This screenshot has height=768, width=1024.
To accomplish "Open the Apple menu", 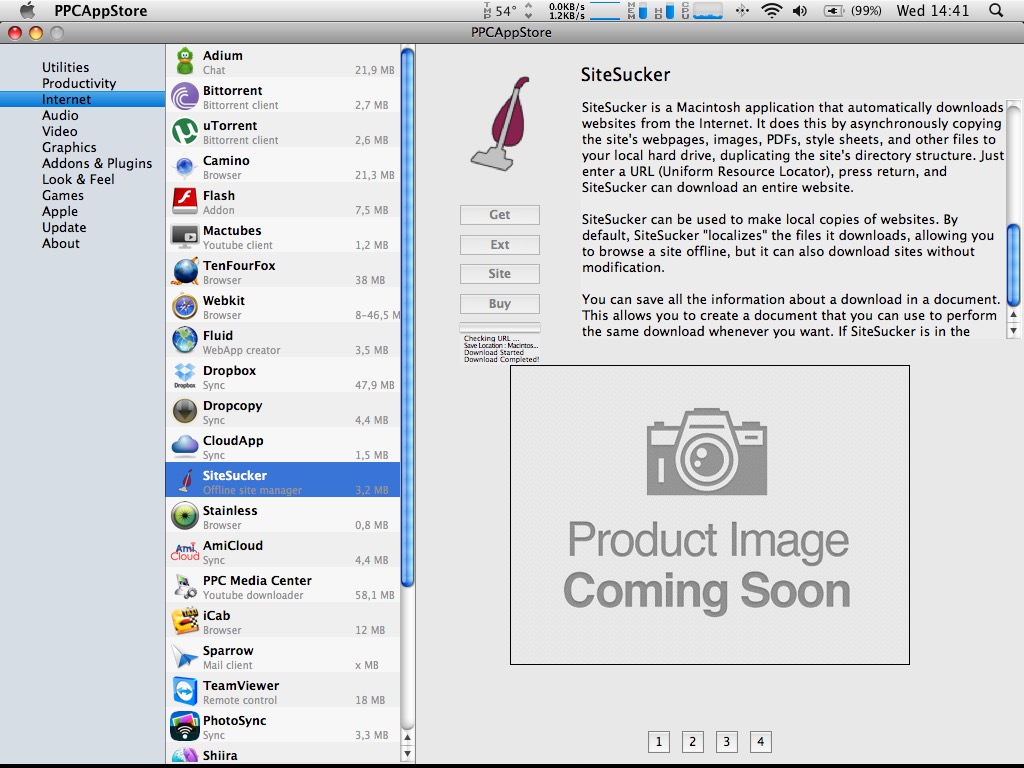I will (x=27, y=10).
